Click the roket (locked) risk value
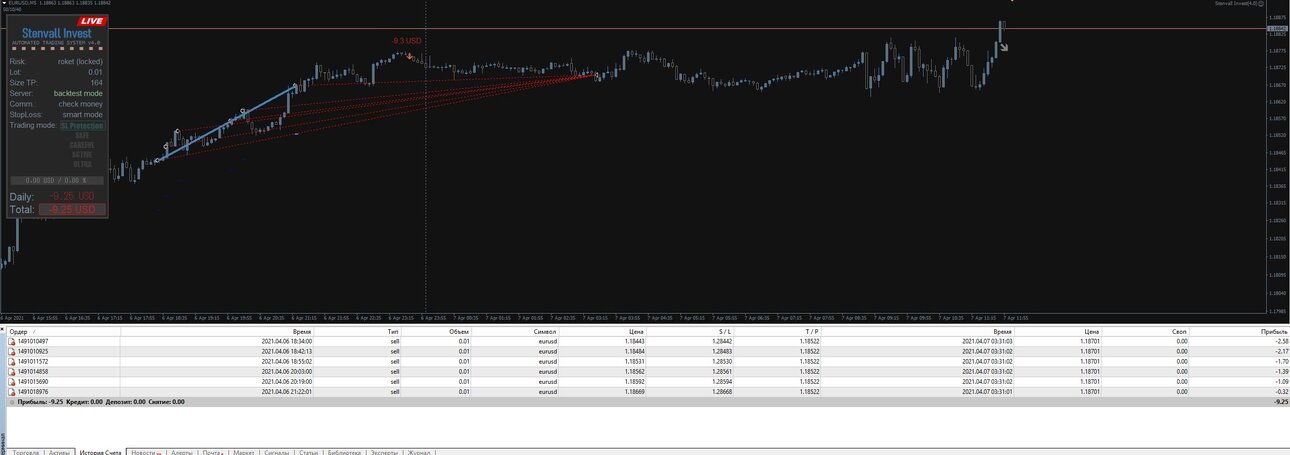The width and height of the screenshot is (1290, 455). (x=80, y=61)
